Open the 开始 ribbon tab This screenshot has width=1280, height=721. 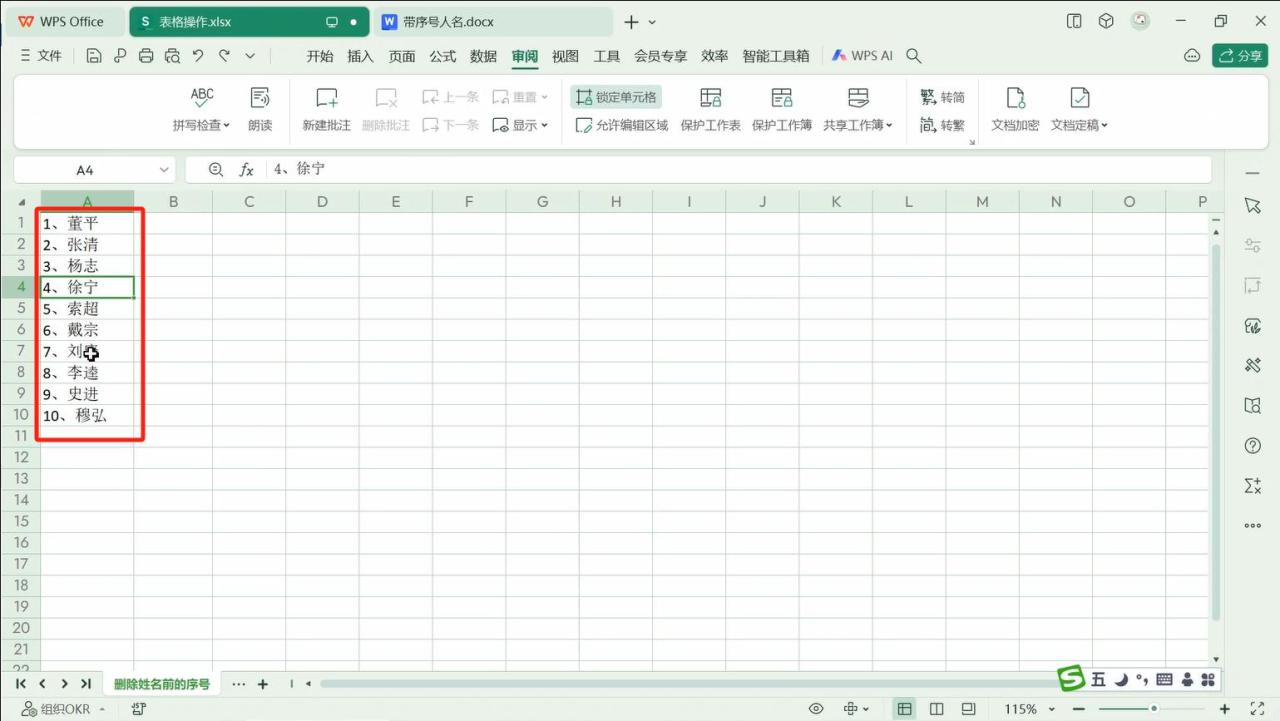pos(320,56)
